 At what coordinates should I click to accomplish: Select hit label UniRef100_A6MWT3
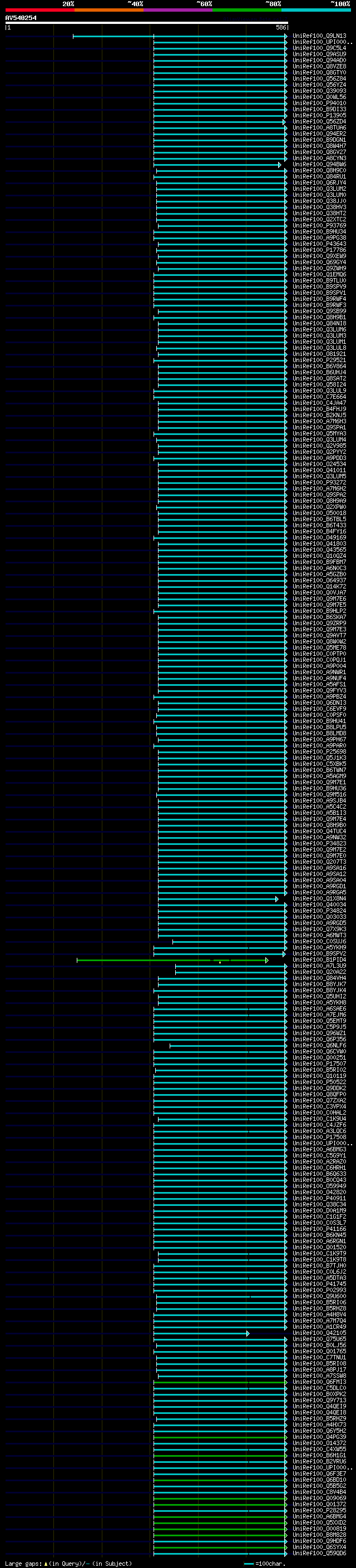319,935
